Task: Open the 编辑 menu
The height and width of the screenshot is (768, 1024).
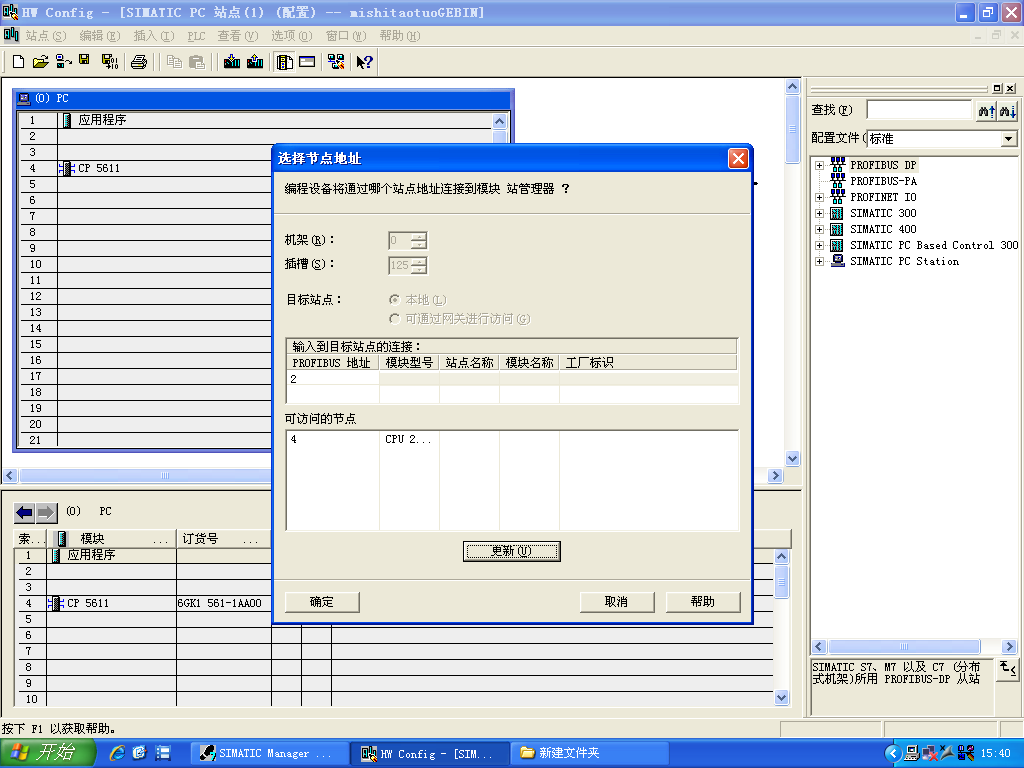Action: click(x=100, y=36)
